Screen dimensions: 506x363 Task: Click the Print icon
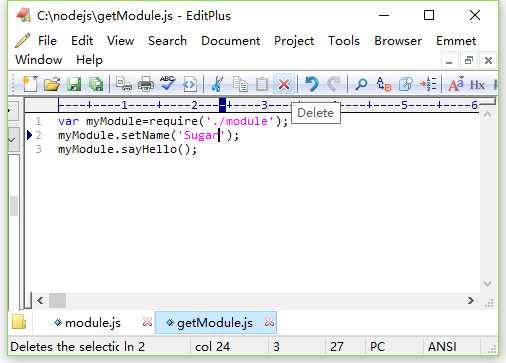pos(146,84)
